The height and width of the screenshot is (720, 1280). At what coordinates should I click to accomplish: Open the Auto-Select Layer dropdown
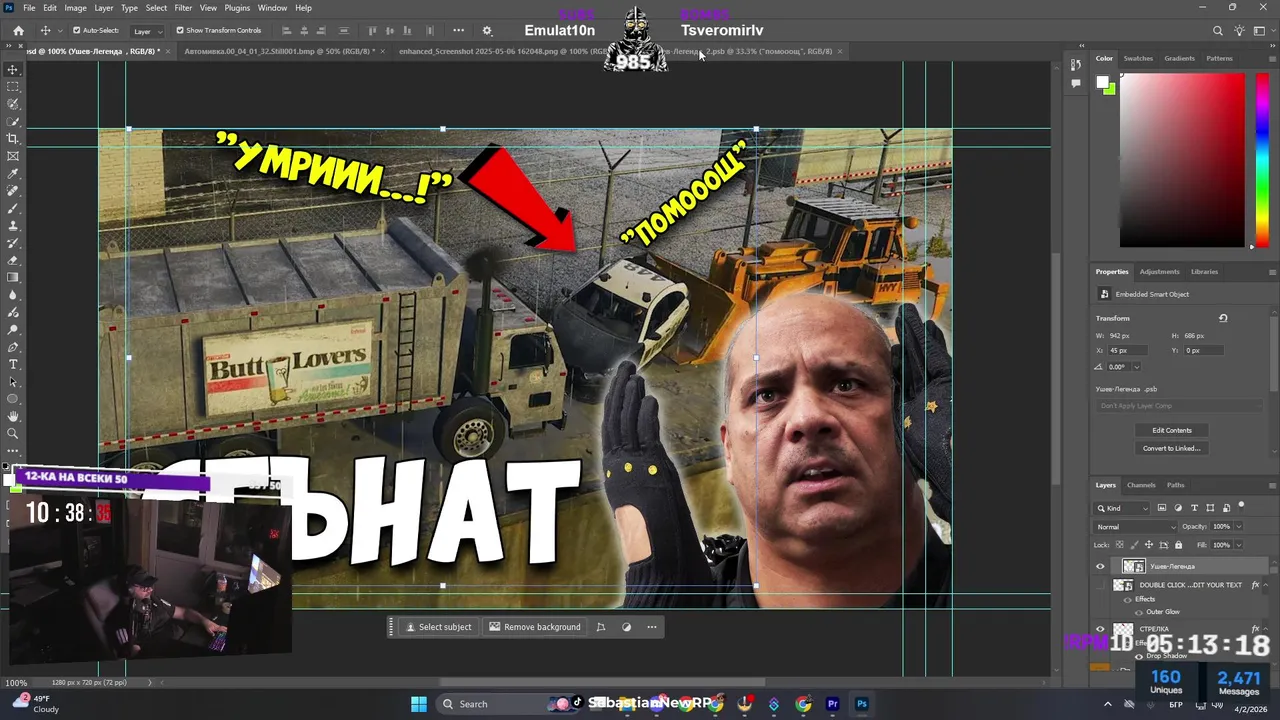point(147,31)
